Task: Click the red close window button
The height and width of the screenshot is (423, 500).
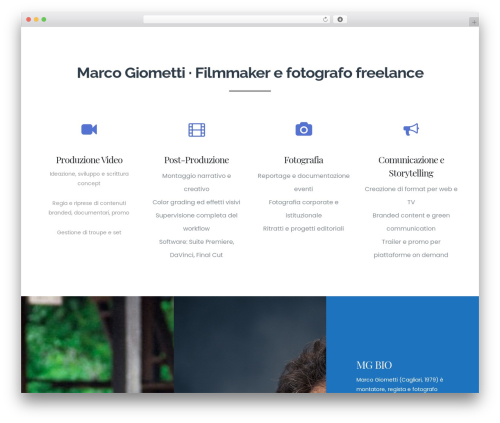Action: click(29, 20)
